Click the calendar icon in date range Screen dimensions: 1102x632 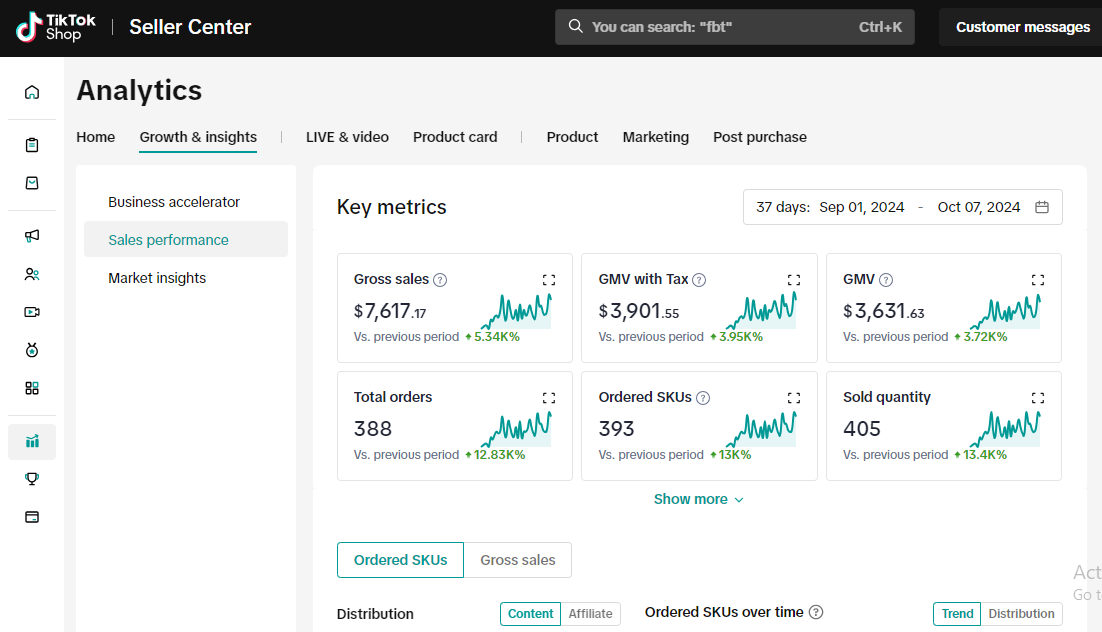[x=1042, y=207]
